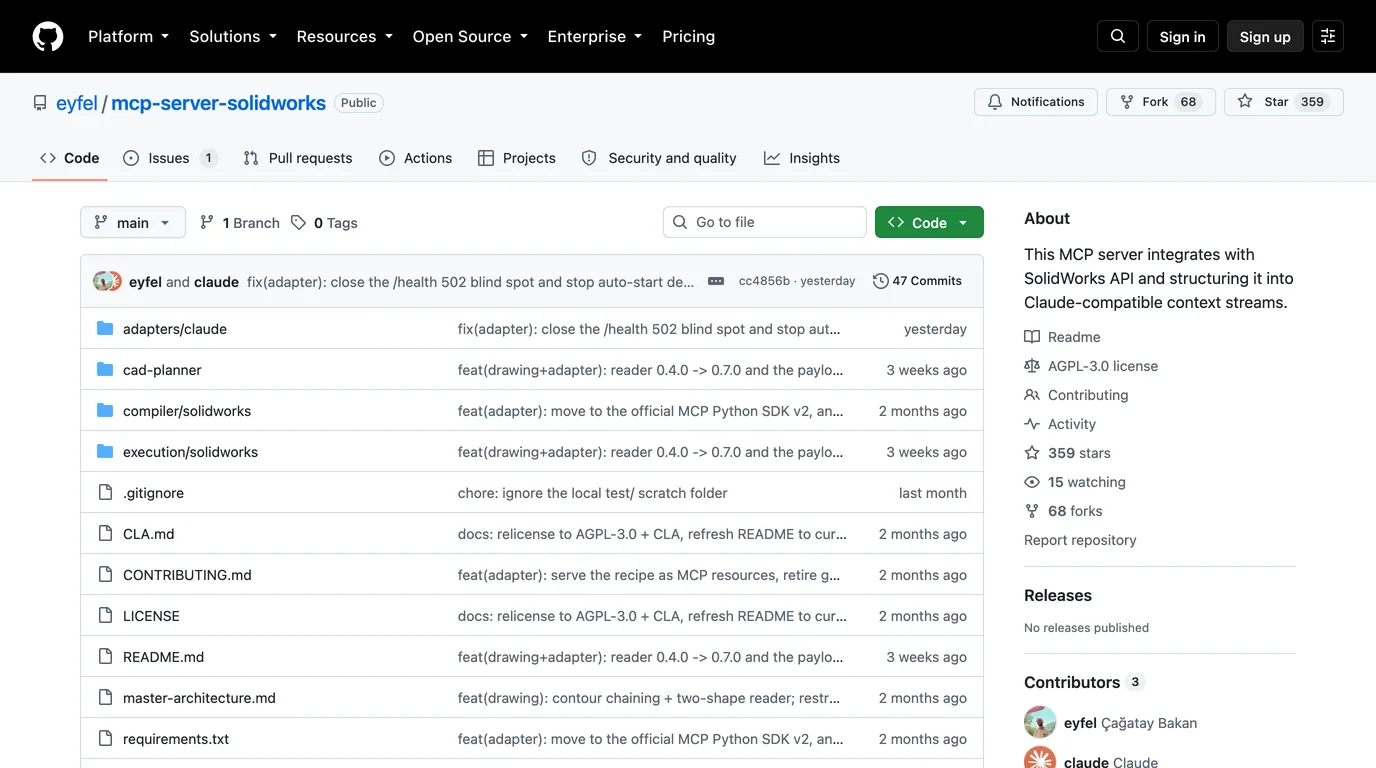The image size is (1376, 768).
Task: View 15 watching link
Action: (1075, 482)
